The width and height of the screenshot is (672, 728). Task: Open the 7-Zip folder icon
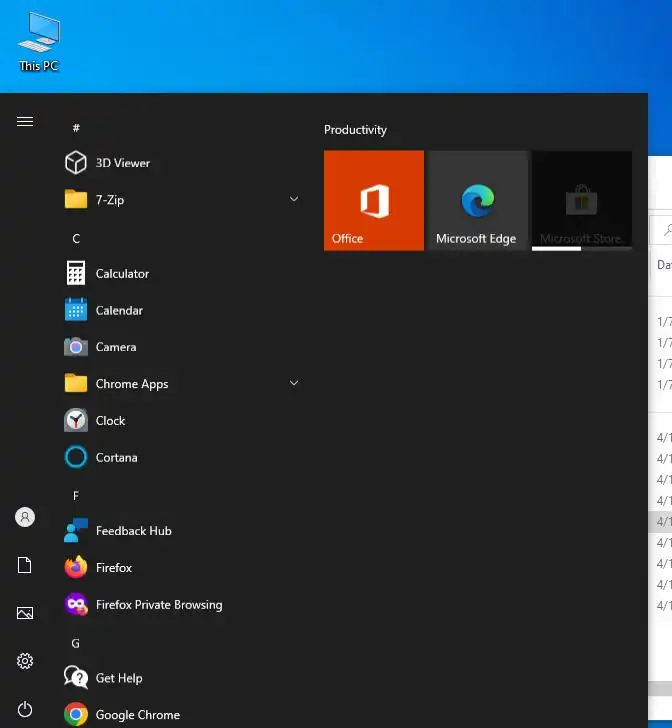coord(76,200)
